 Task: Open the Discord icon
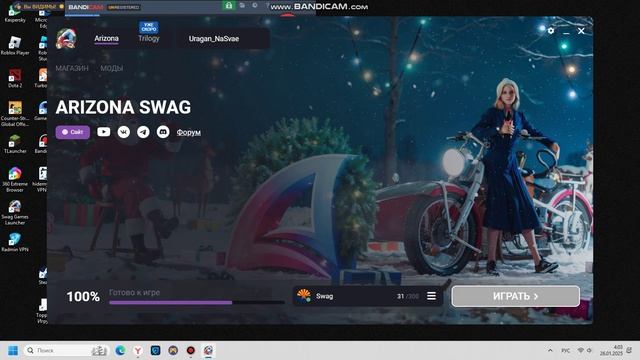163,132
